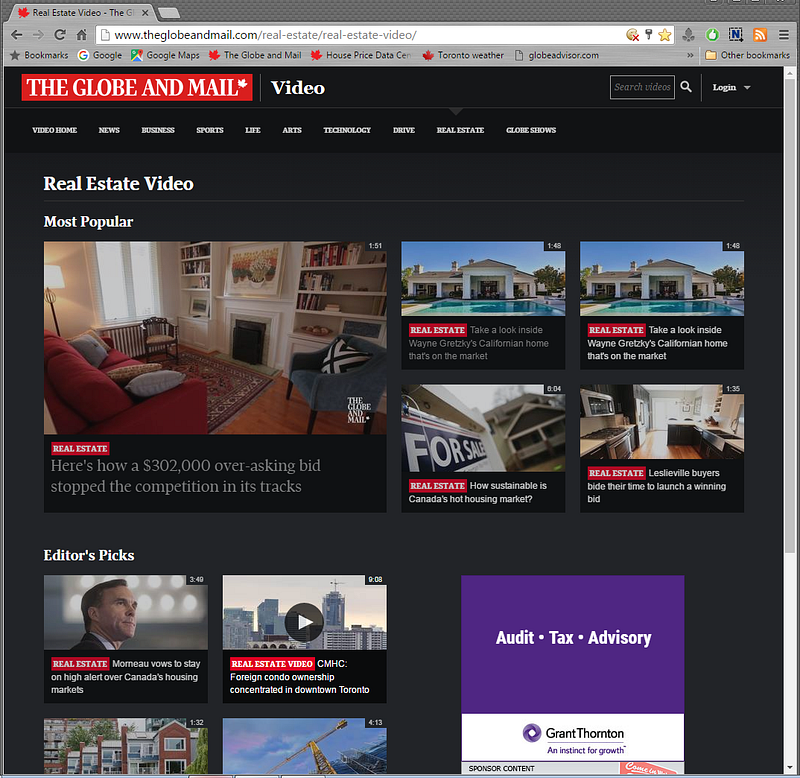Play the Morneau video thumbnail
The image size is (800, 778).
(x=126, y=613)
